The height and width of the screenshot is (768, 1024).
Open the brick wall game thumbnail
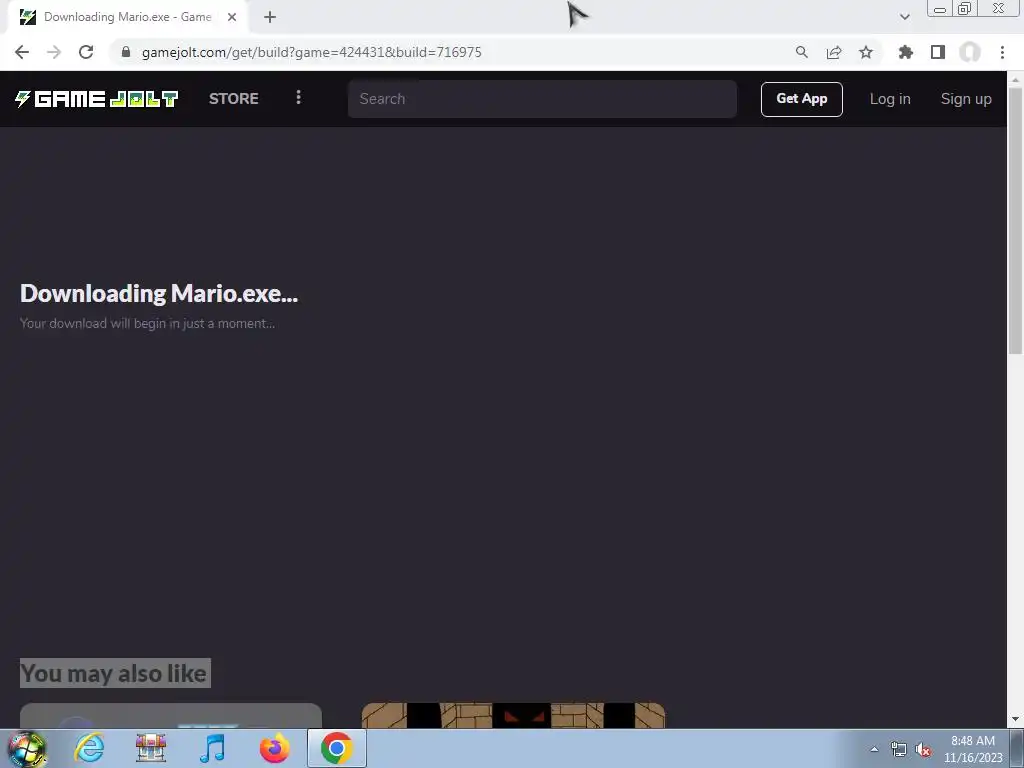(513, 716)
